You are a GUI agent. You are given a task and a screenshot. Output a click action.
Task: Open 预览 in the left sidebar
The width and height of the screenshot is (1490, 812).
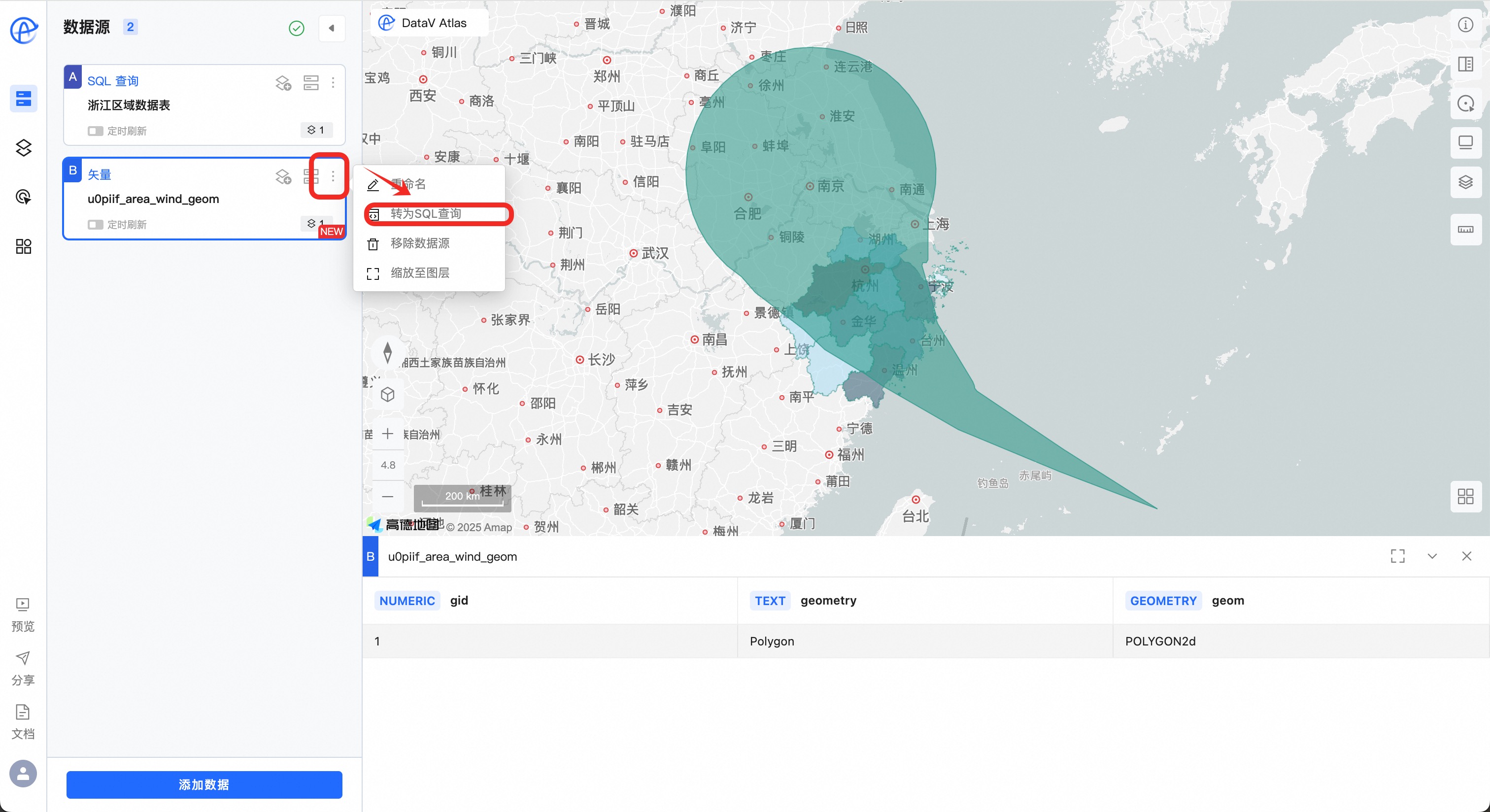point(23,614)
